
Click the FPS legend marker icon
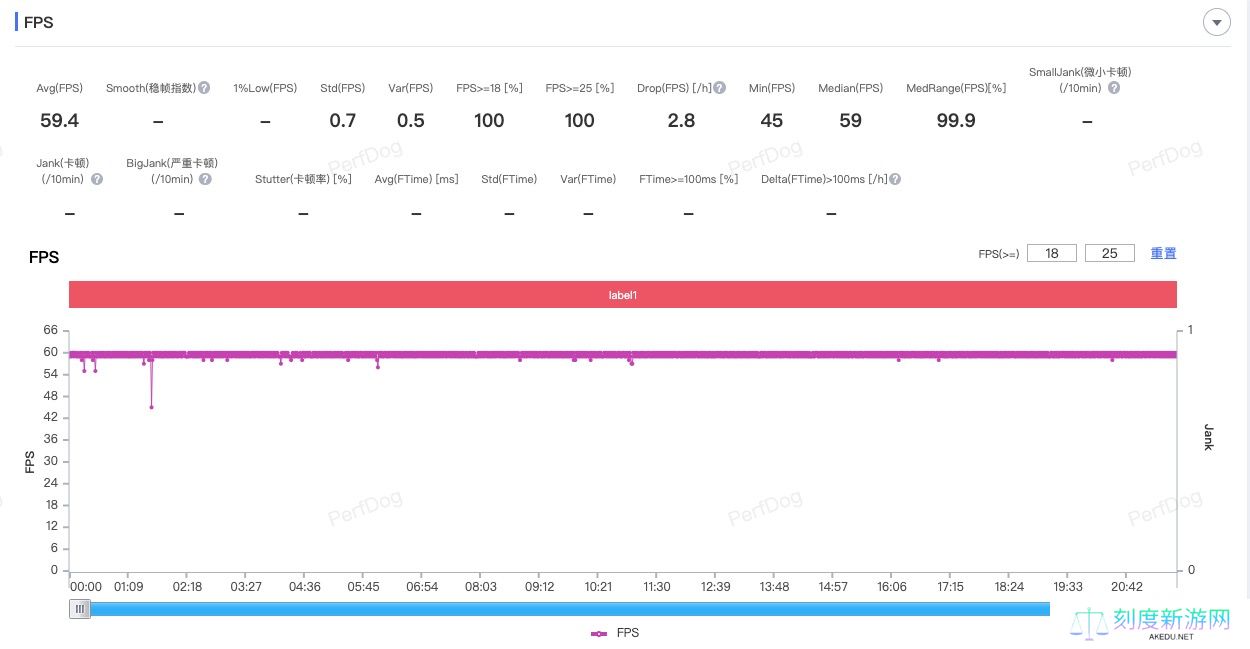[x=599, y=633]
